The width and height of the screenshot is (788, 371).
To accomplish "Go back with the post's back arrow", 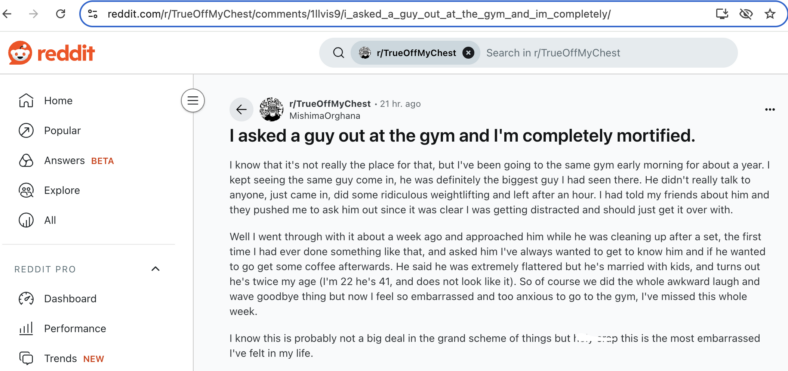I will (241, 110).
